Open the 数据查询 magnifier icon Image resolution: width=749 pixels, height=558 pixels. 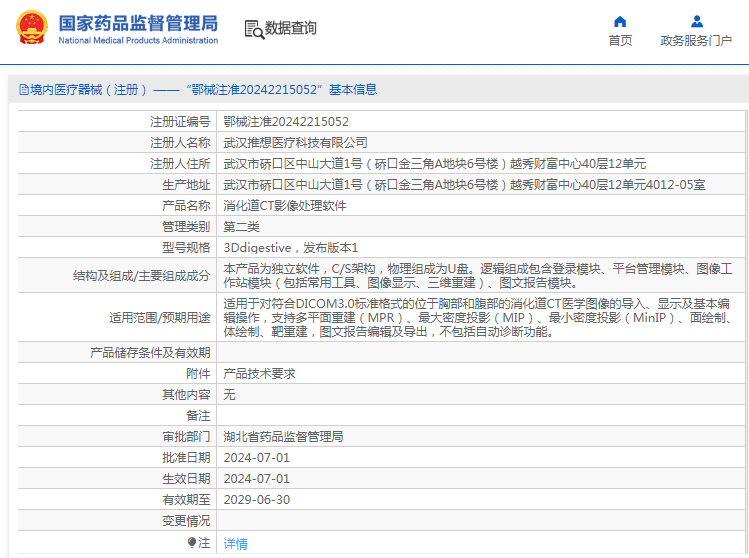point(254,29)
